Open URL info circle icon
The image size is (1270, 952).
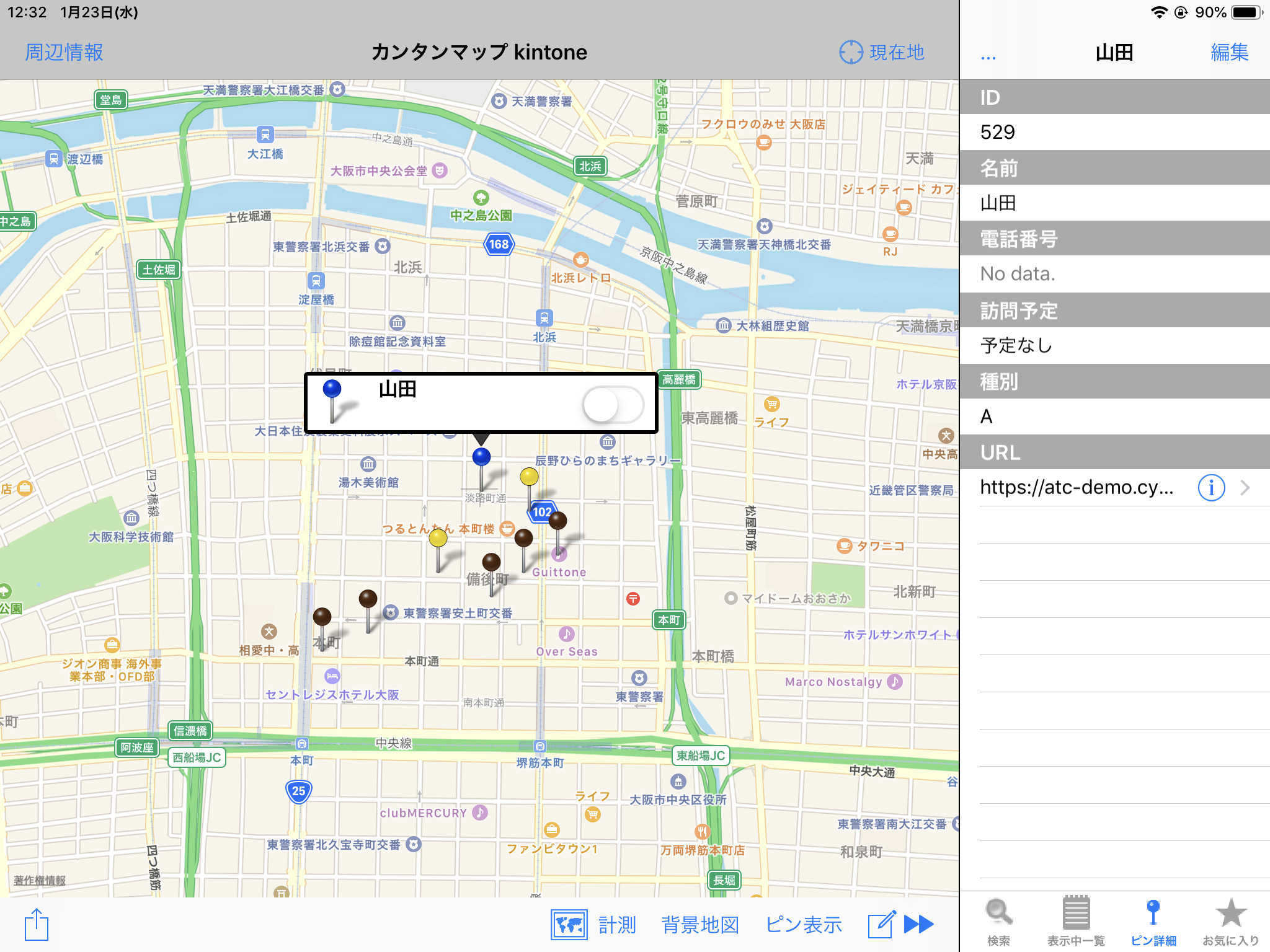pyautogui.click(x=1211, y=488)
